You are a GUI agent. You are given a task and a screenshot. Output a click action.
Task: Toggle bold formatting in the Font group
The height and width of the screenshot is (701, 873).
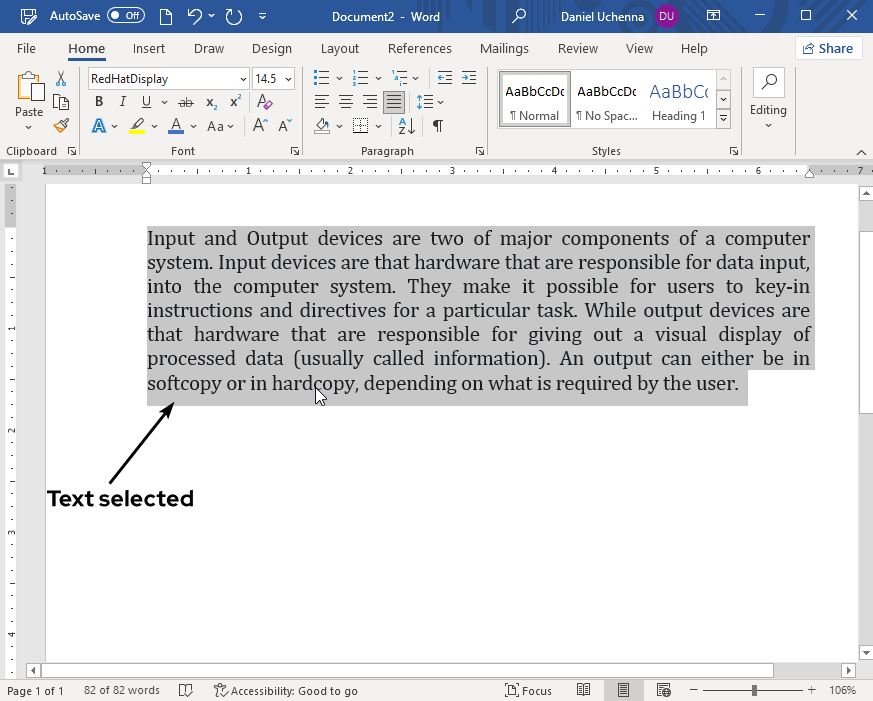tap(98, 101)
